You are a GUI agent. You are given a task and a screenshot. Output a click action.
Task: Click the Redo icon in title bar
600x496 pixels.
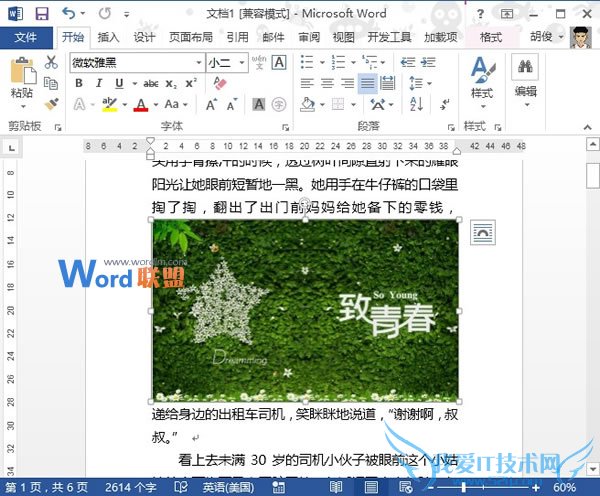pyautogui.click(x=104, y=14)
